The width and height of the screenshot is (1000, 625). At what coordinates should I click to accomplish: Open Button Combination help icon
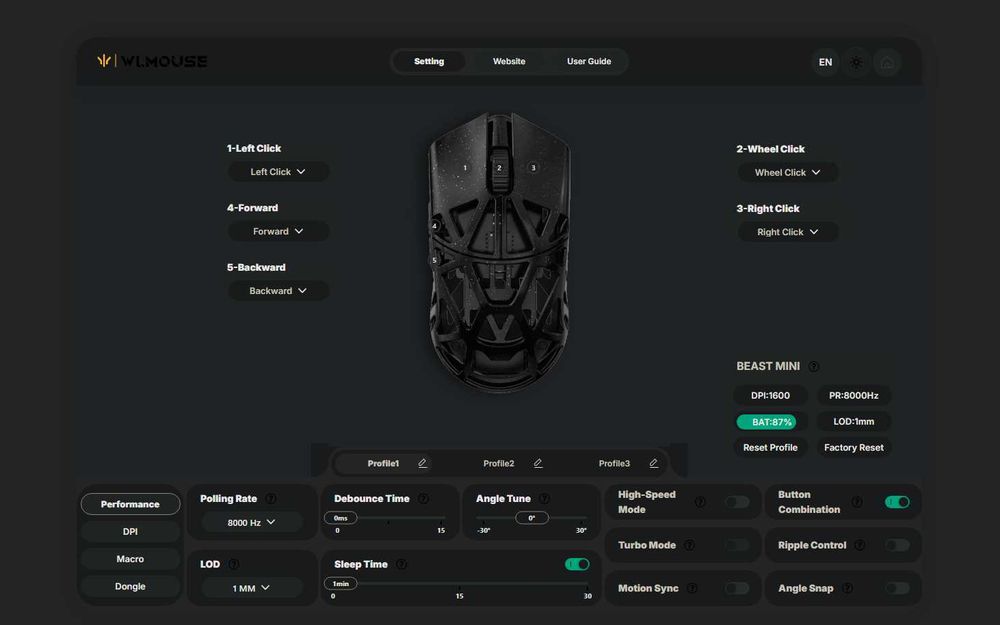(x=857, y=502)
